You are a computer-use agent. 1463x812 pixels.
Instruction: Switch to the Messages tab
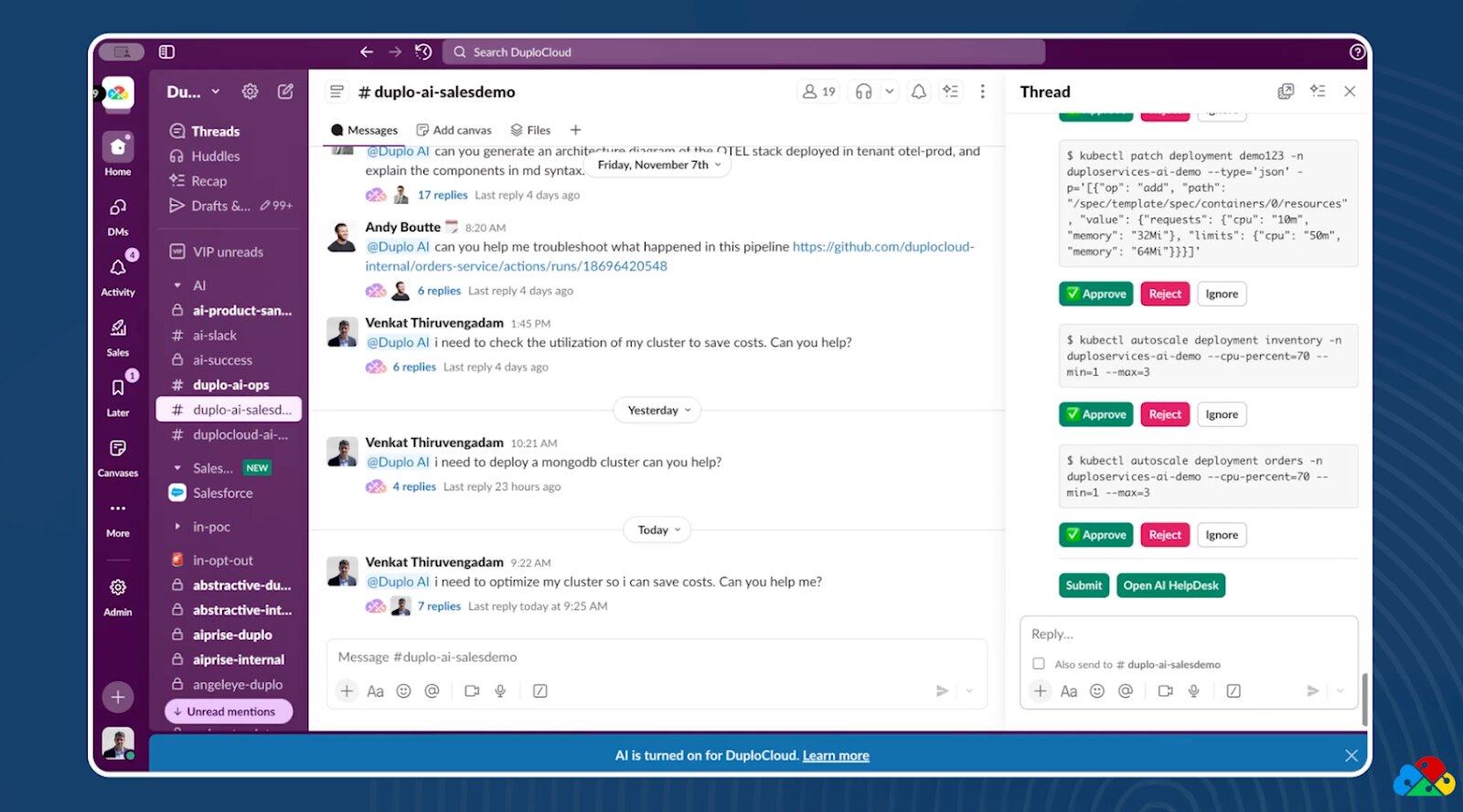click(x=364, y=130)
